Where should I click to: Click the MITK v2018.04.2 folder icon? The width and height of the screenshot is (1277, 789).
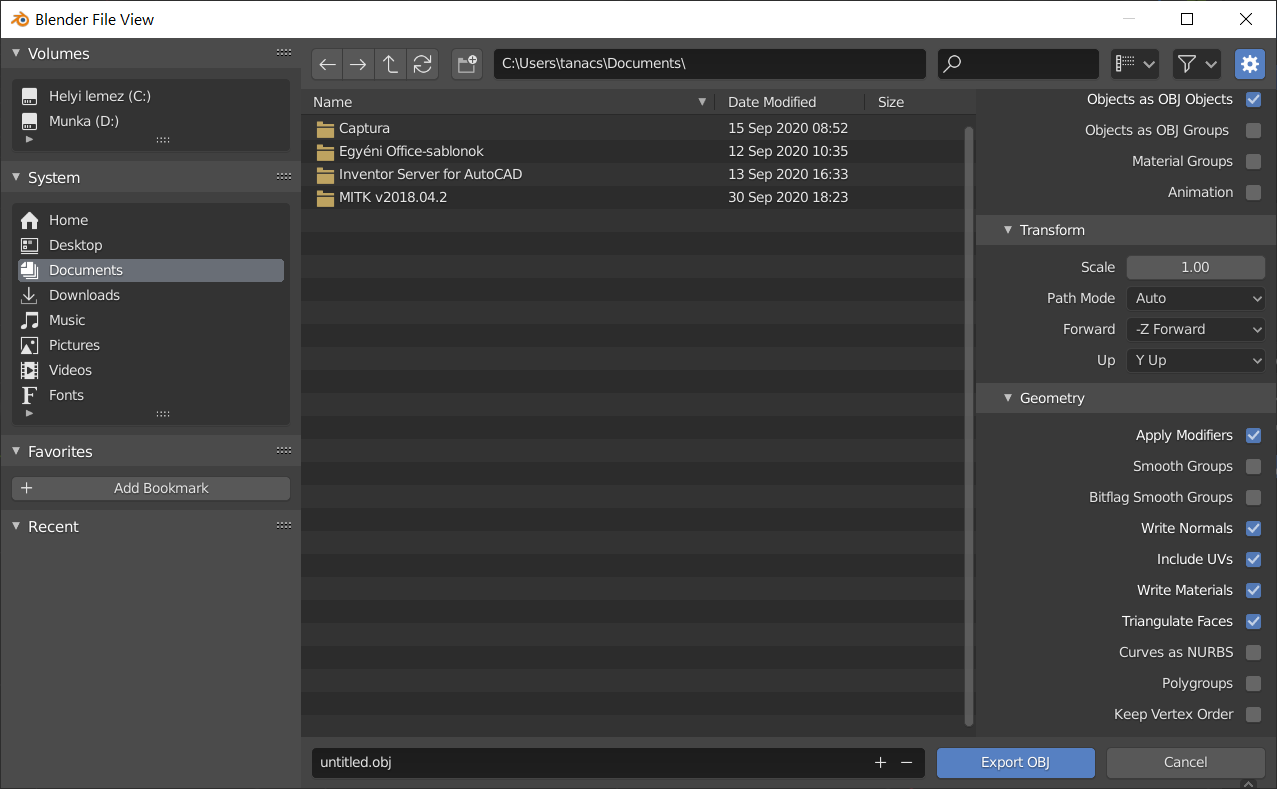pyautogui.click(x=325, y=198)
